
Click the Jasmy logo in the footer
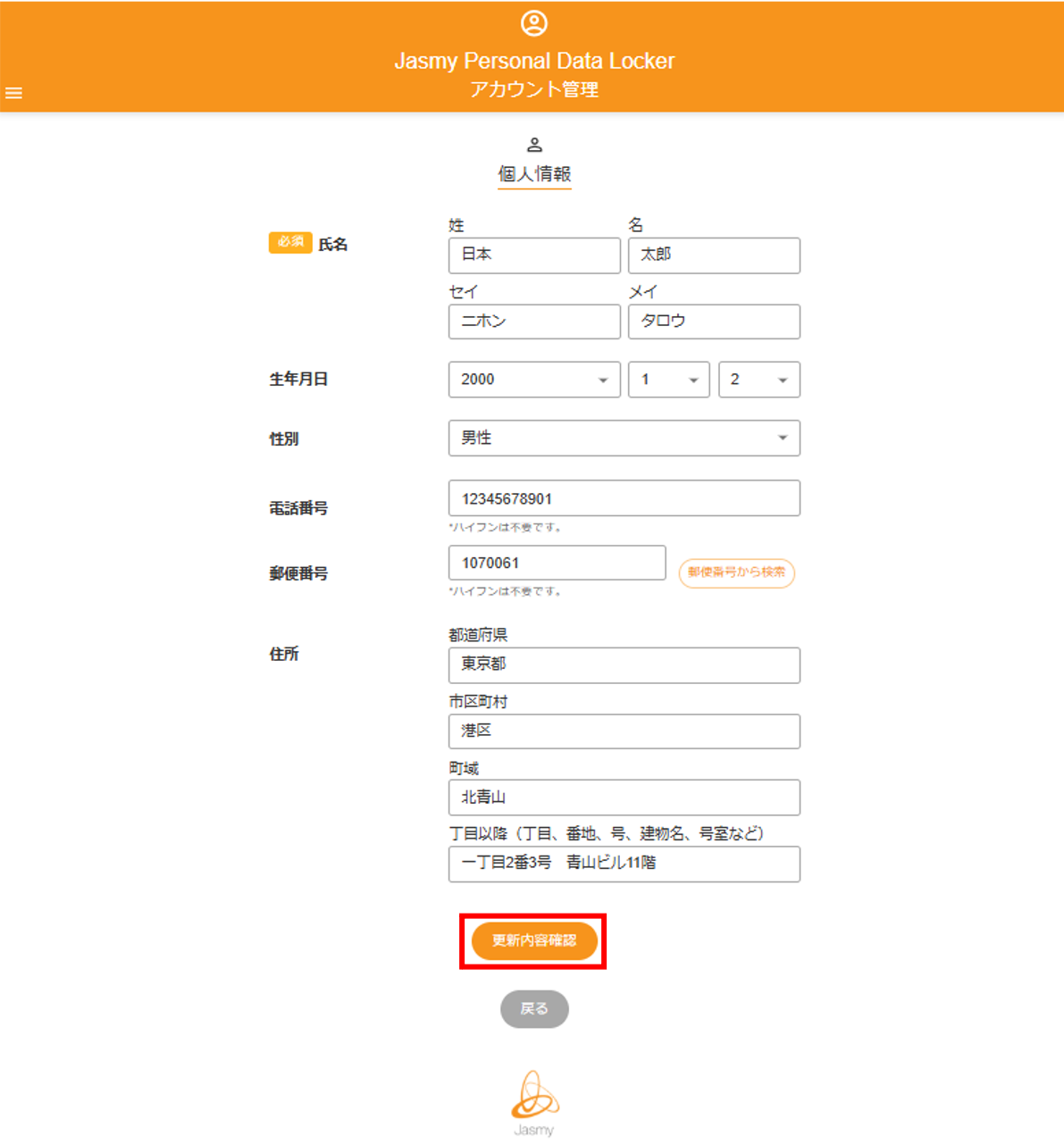click(x=534, y=1103)
